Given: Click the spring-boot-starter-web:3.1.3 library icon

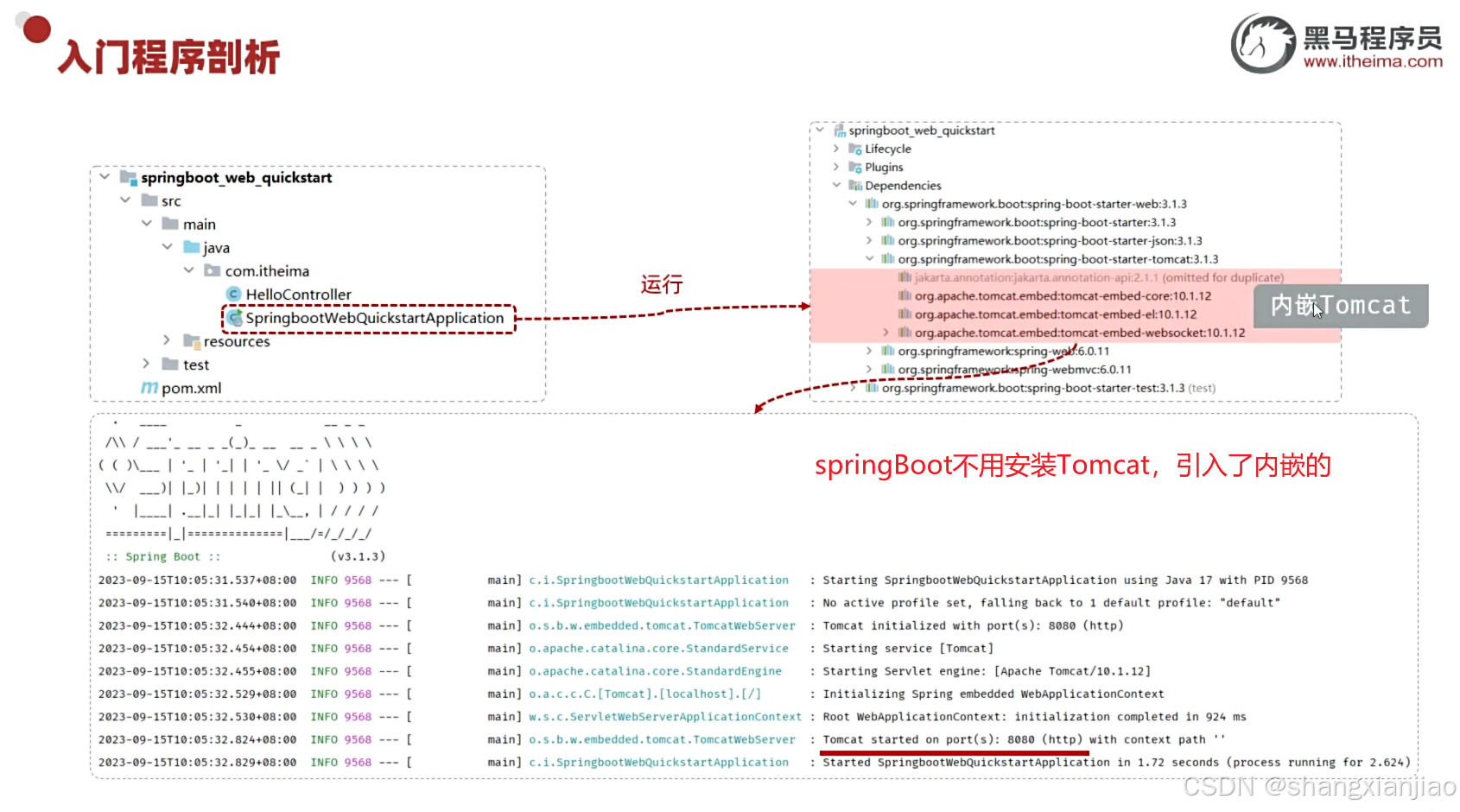Looking at the screenshot, I should 872,204.
